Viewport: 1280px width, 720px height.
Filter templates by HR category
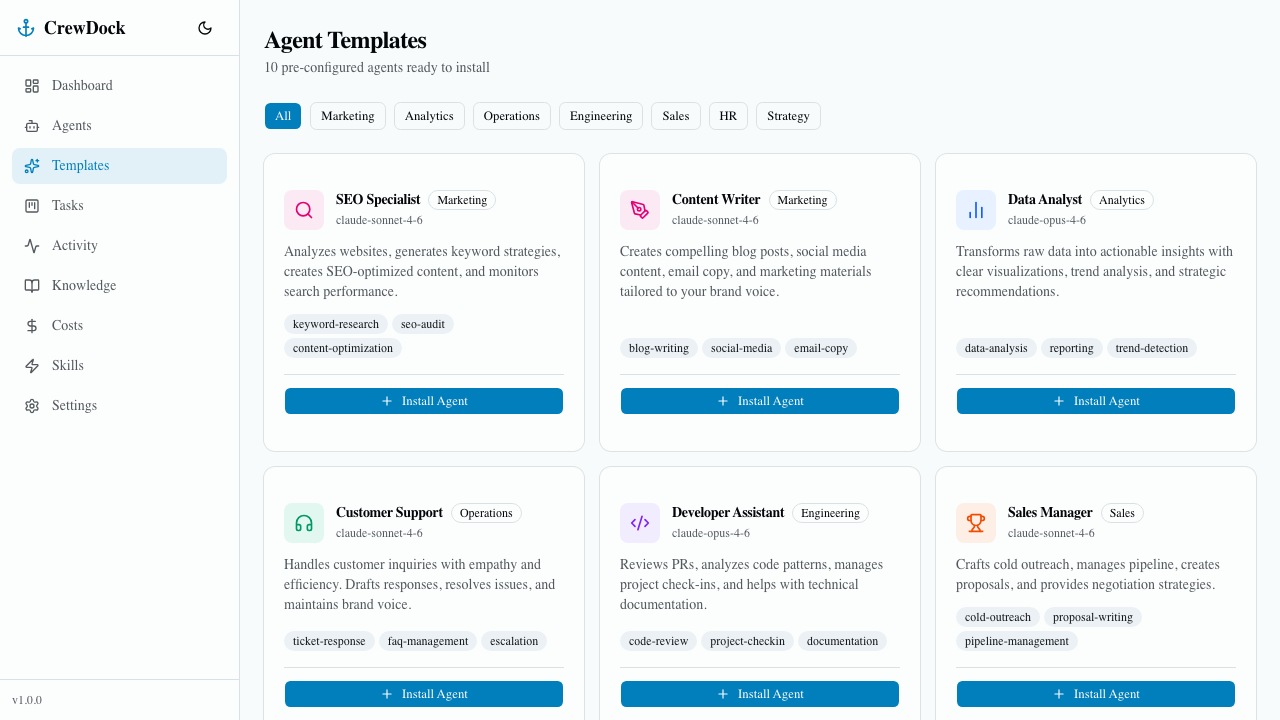[x=728, y=116]
